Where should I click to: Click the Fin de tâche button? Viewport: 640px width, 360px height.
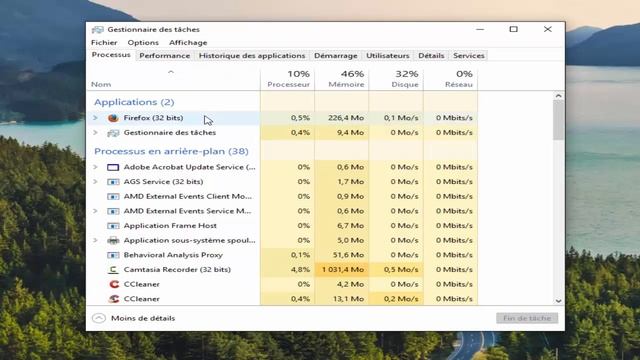(527, 318)
